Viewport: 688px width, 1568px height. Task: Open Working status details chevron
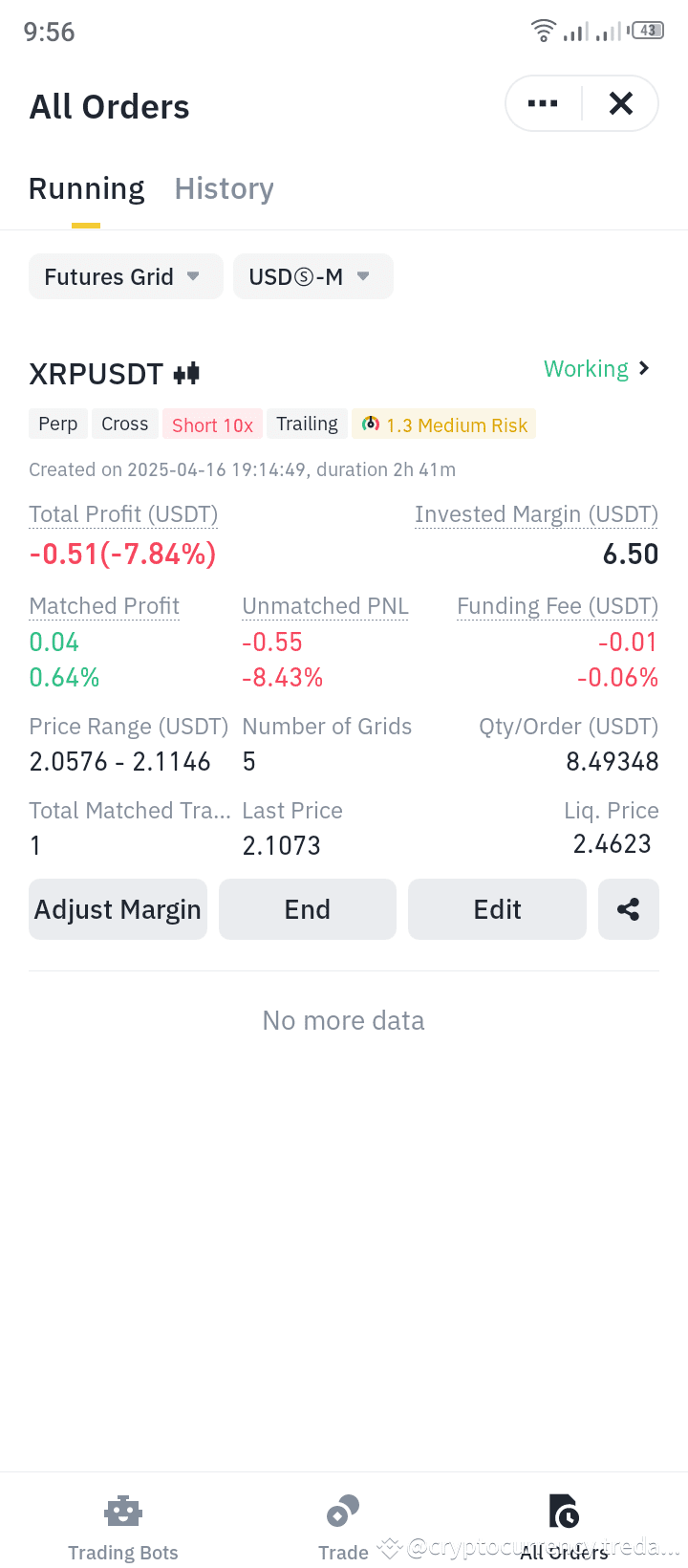point(645,368)
